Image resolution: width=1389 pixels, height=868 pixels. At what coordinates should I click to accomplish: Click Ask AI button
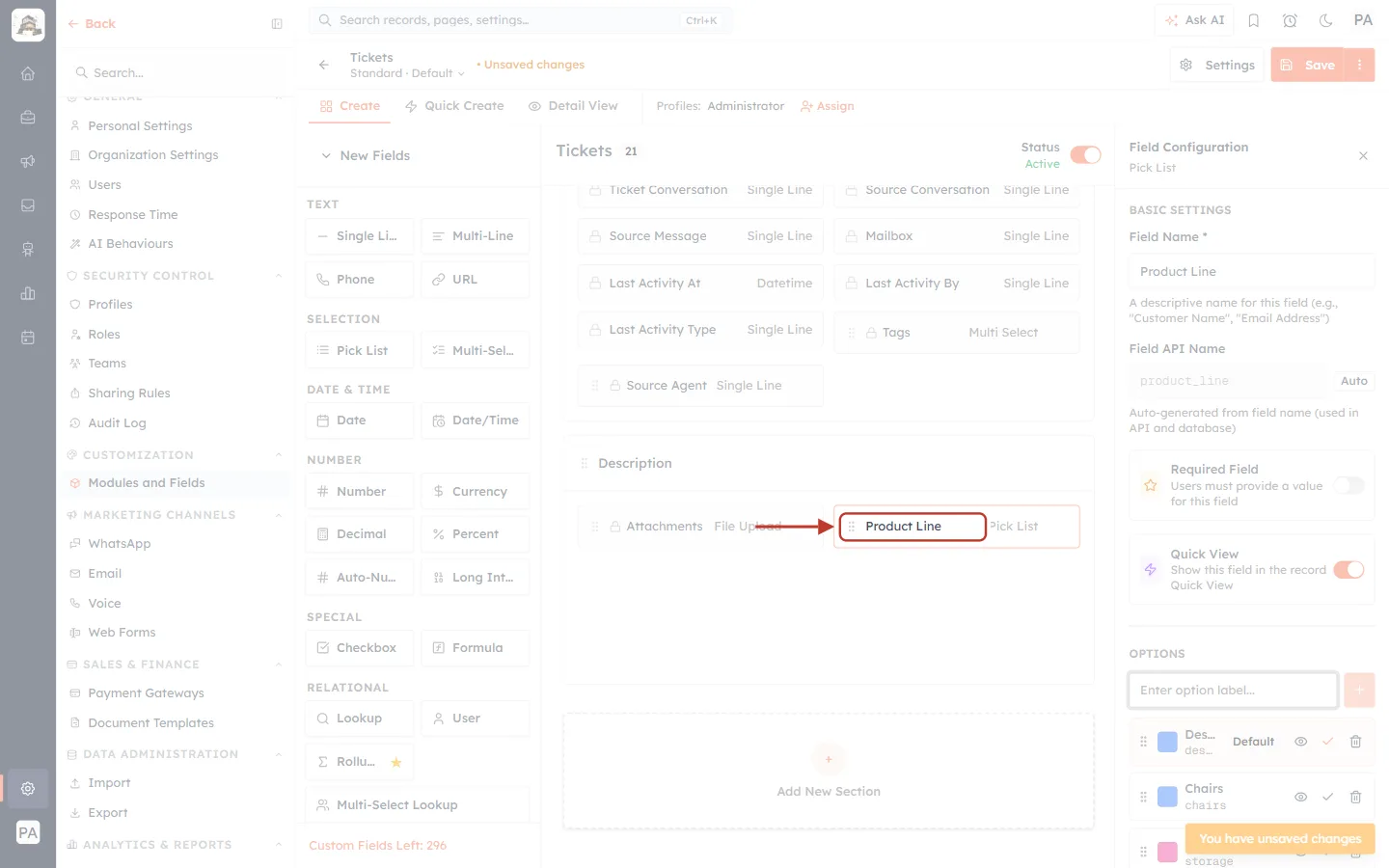(x=1194, y=20)
